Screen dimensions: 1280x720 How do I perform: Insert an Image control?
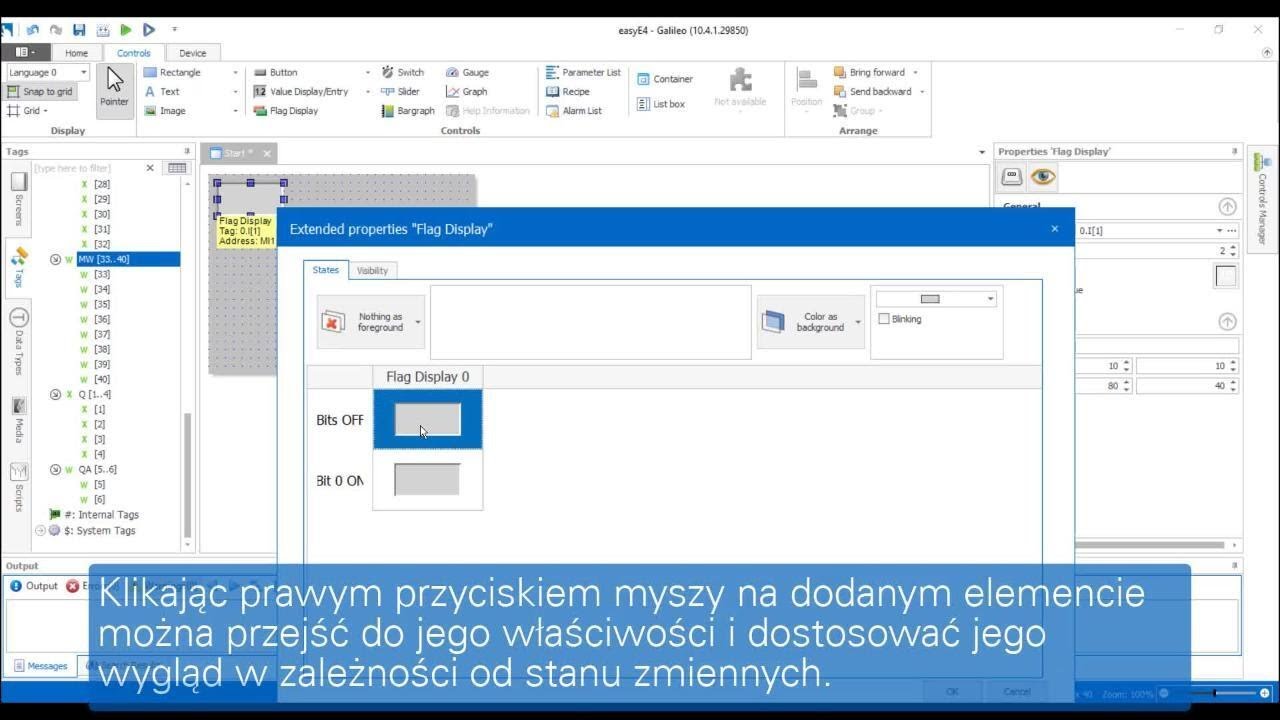point(165,111)
